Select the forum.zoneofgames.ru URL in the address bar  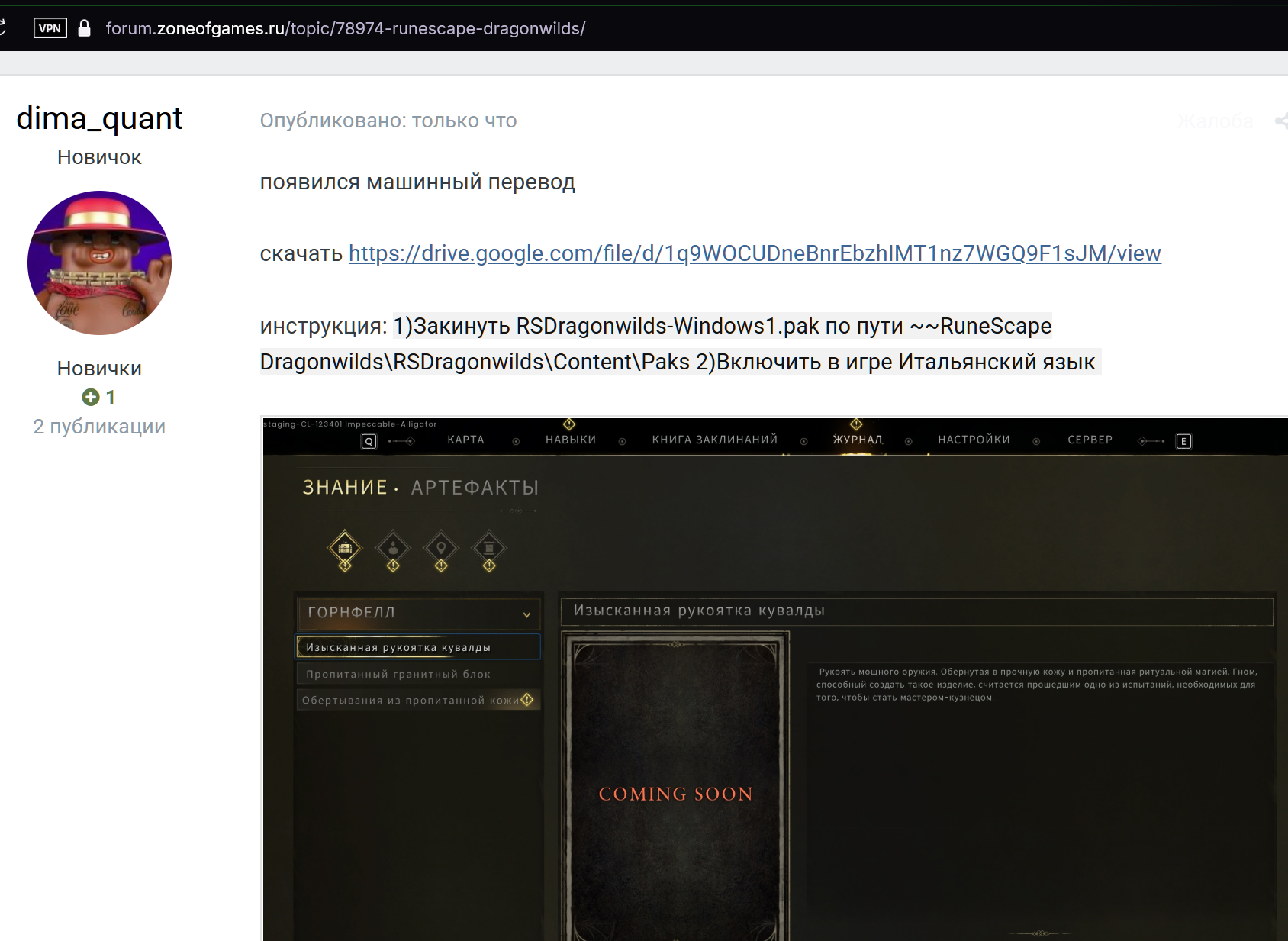coord(346,29)
